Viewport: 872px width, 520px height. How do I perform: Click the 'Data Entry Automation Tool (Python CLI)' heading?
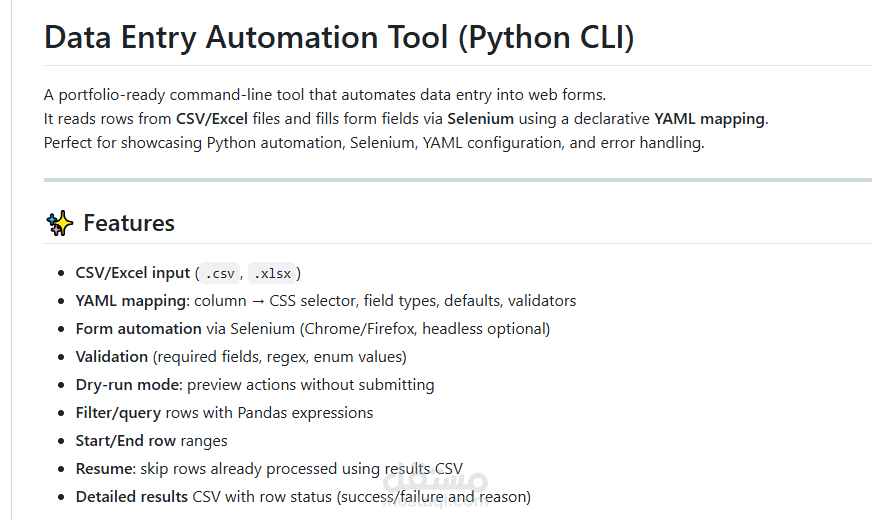pyautogui.click(x=339, y=38)
